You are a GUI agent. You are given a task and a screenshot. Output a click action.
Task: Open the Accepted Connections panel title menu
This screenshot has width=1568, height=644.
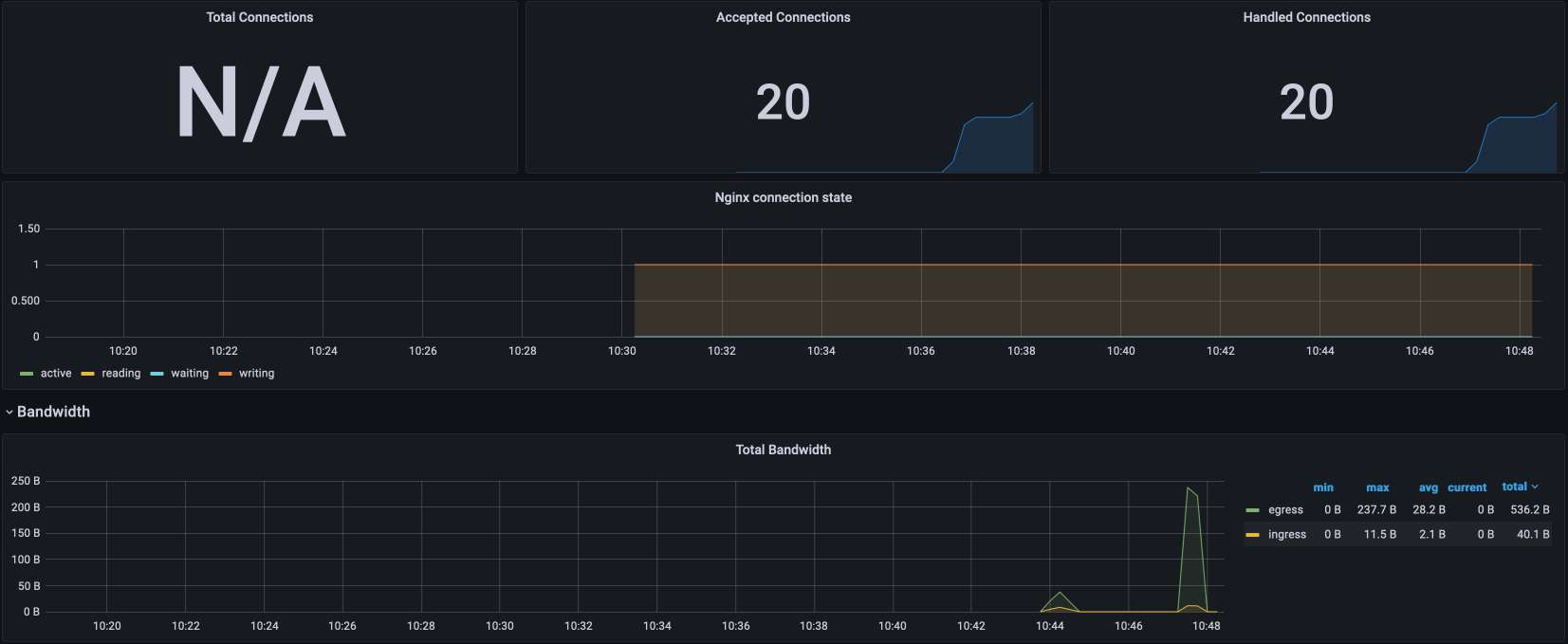pos(783,17)
